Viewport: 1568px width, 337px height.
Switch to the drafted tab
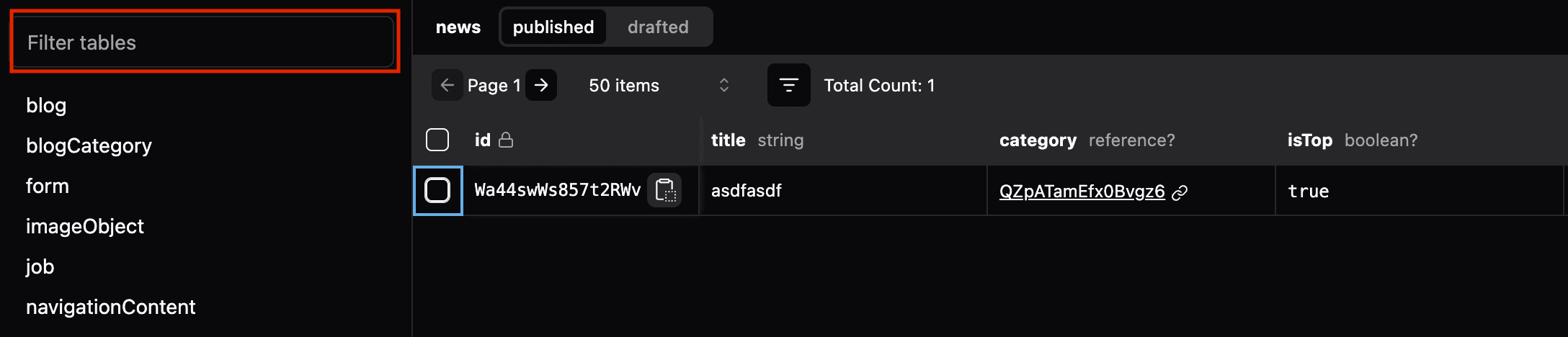click(x=658, y=27)
